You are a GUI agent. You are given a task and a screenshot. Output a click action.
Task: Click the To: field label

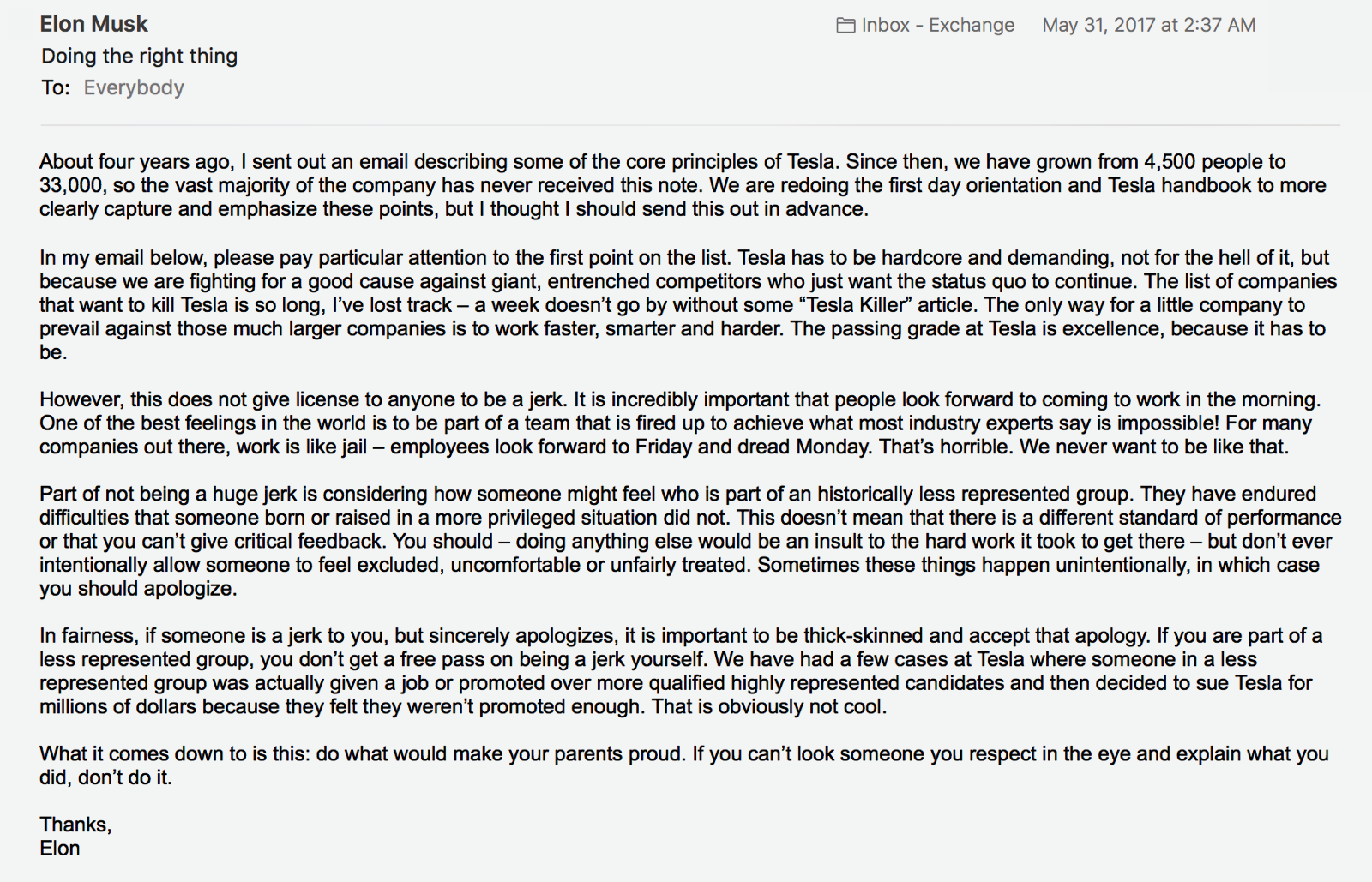tap(55, 87)
